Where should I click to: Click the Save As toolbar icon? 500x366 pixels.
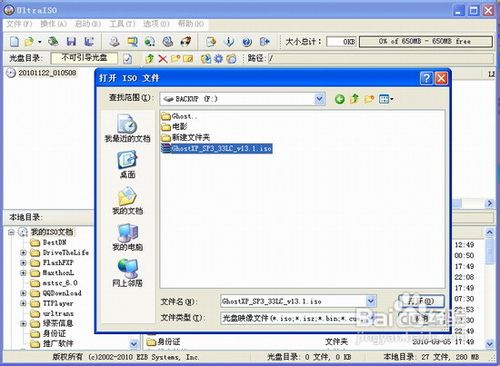(x=89, y=42)
